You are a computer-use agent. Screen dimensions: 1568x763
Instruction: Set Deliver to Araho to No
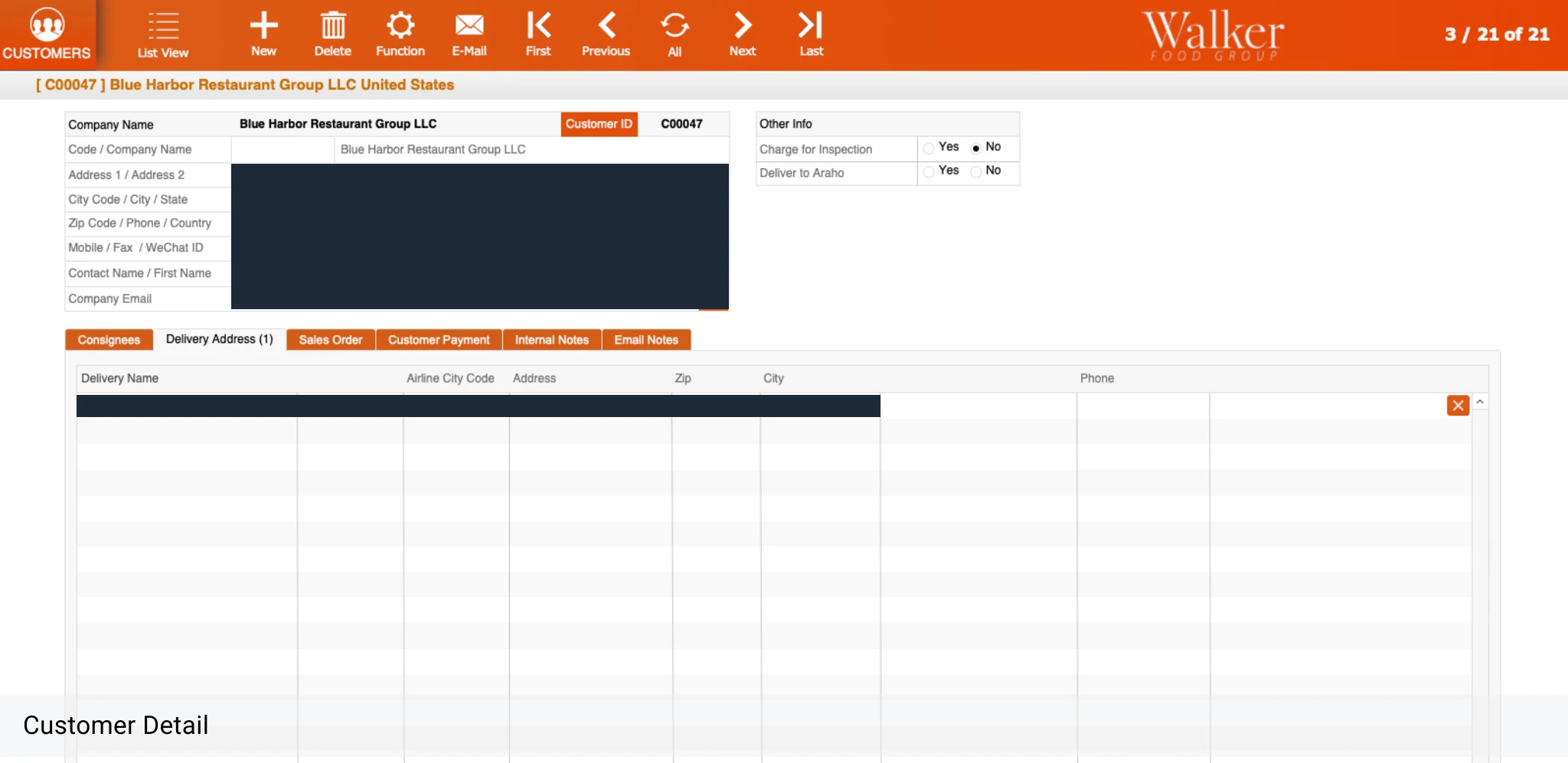(976, 171)
